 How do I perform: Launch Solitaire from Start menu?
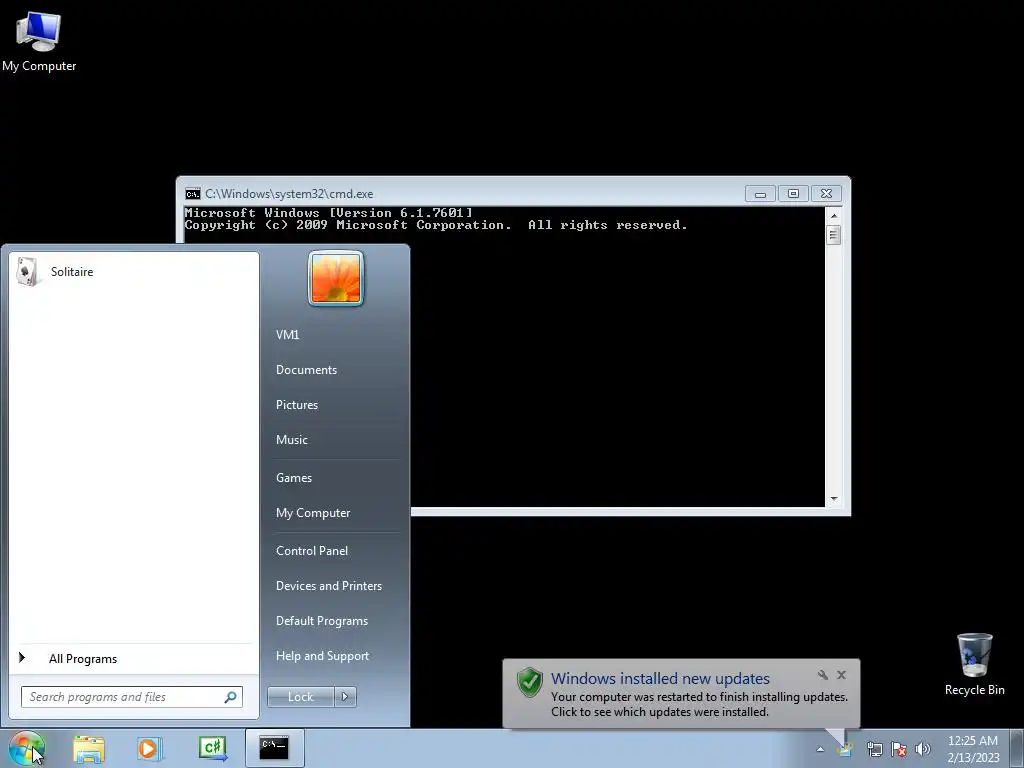click(x=134, y=272)
